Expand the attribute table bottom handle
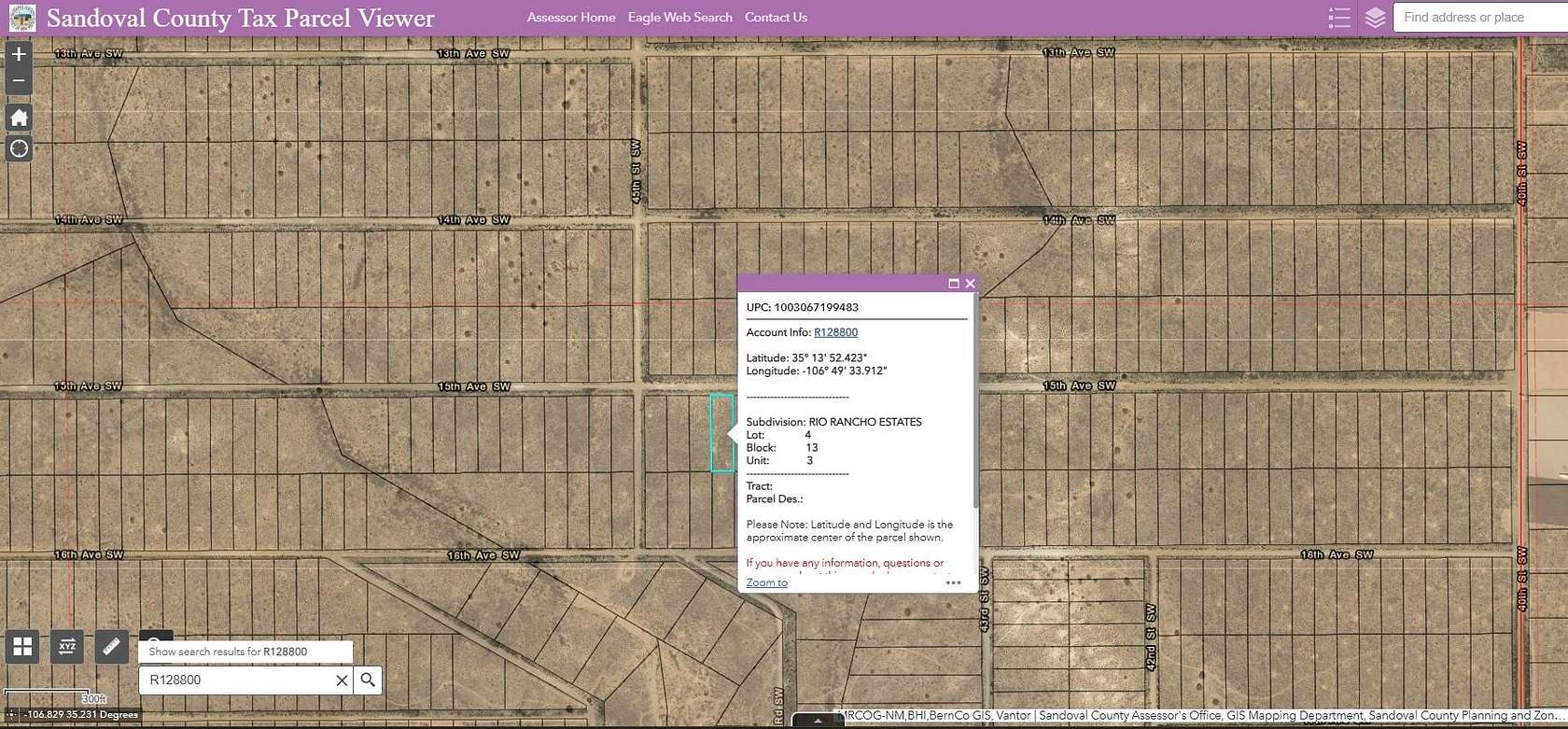The image size is (1568, 729). [x=818, y=721]
